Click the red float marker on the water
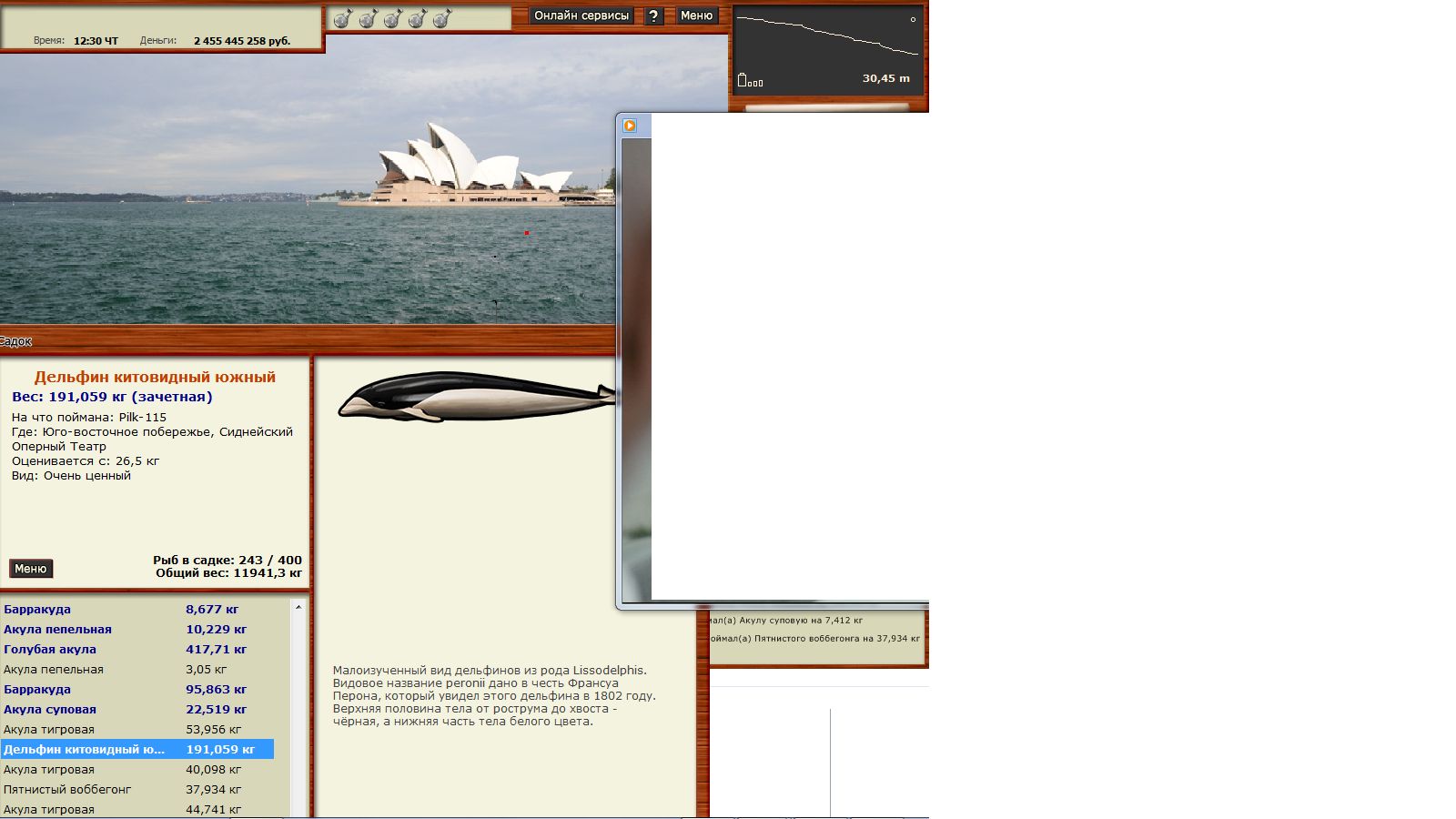The image size is (1456, 819). pyautogui.click(x=526, y=233)
